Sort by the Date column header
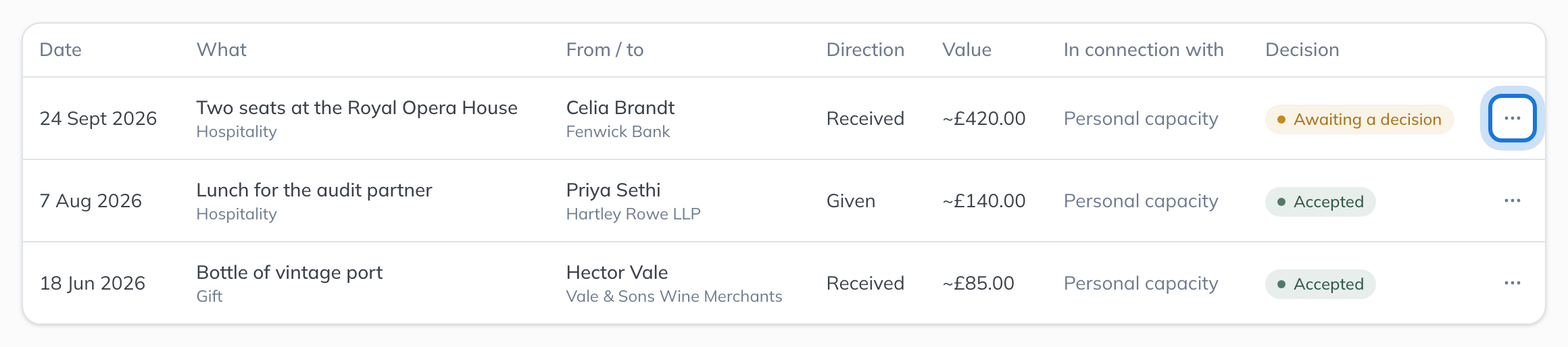Screen dimensions: 1568x347 coord(61,50)
